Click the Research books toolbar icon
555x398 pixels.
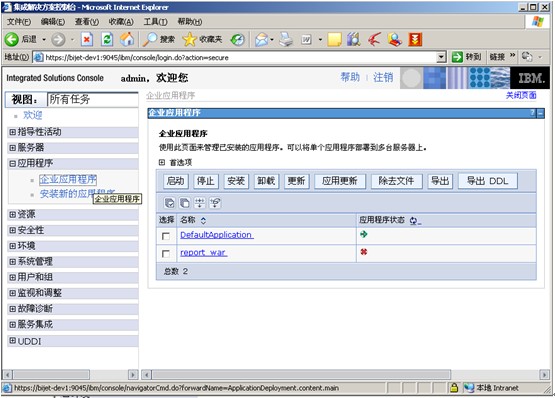pyautogui.click(x=353, y=39)
